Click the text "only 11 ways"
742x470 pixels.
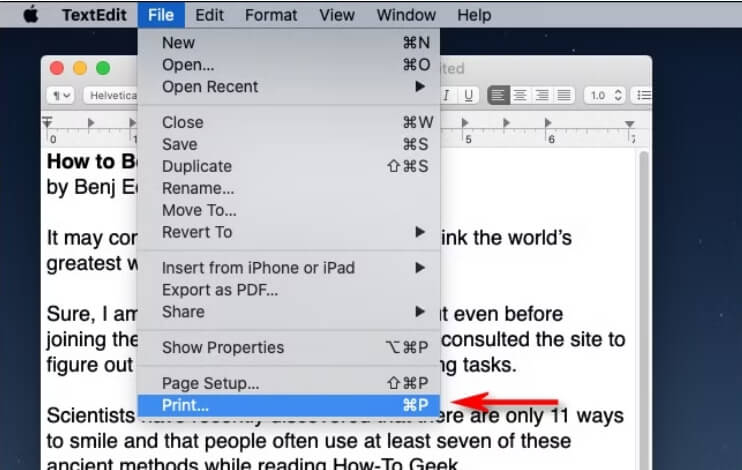click(x=564, y=416)
